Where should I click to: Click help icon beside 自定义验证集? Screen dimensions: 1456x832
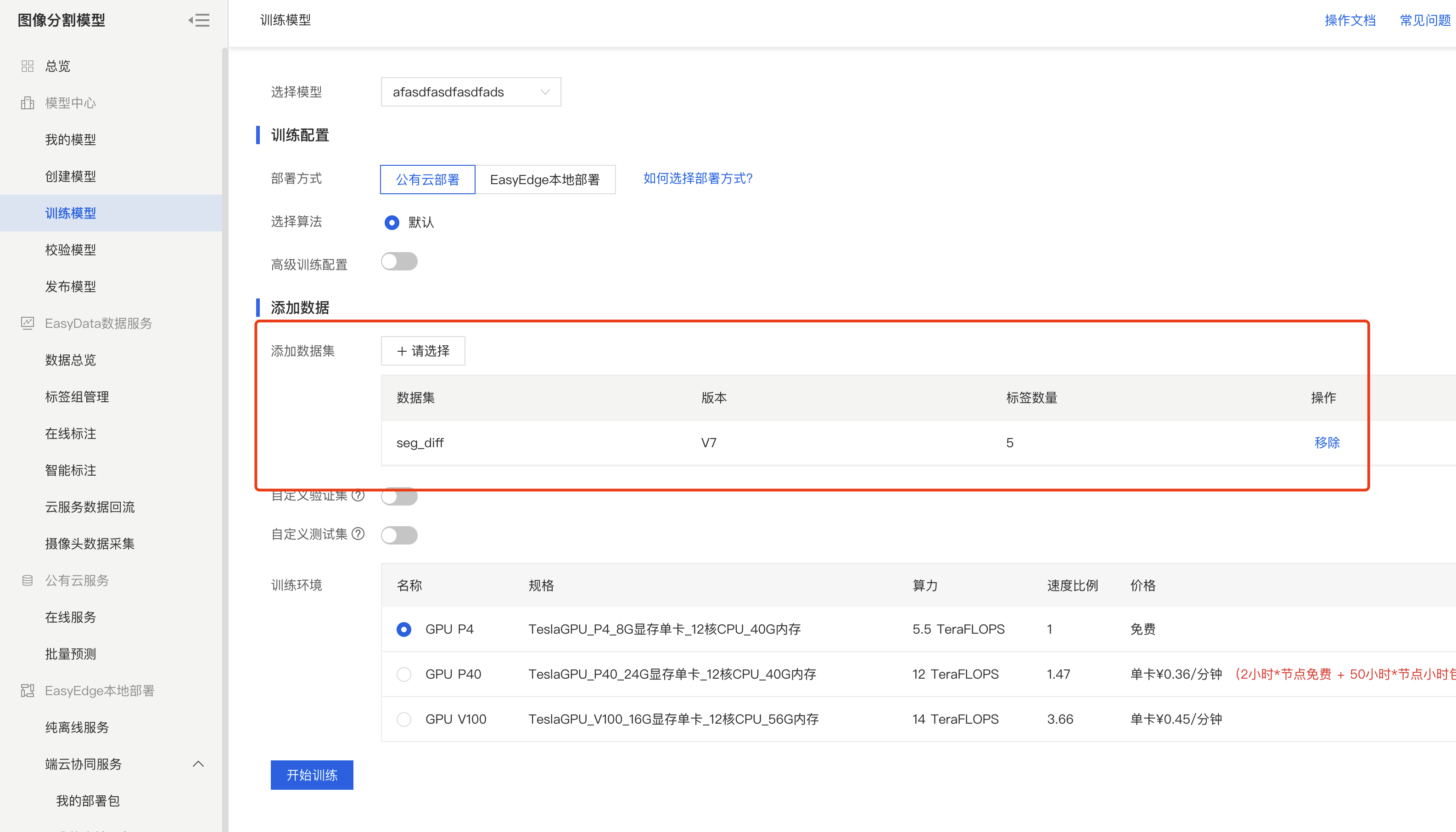[x=358, y=495]
